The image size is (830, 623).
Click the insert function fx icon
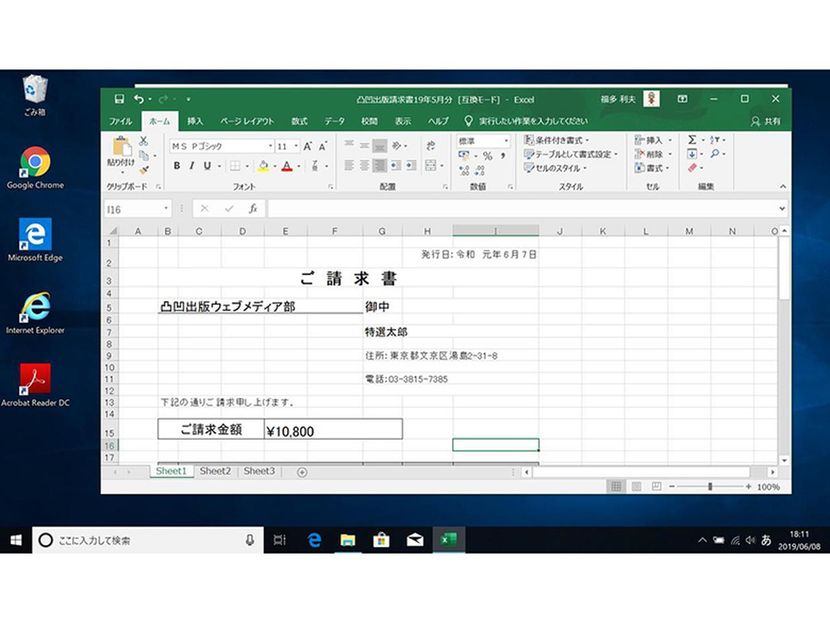pyautogui.click(x=253, y=209)
